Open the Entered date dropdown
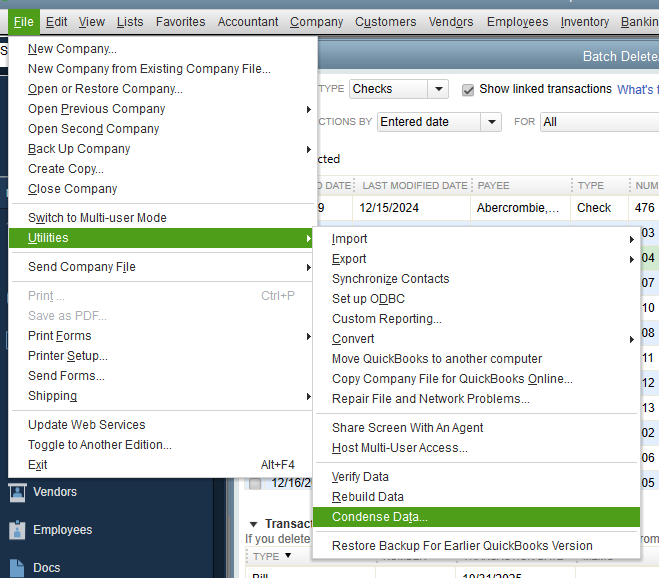 491,122
